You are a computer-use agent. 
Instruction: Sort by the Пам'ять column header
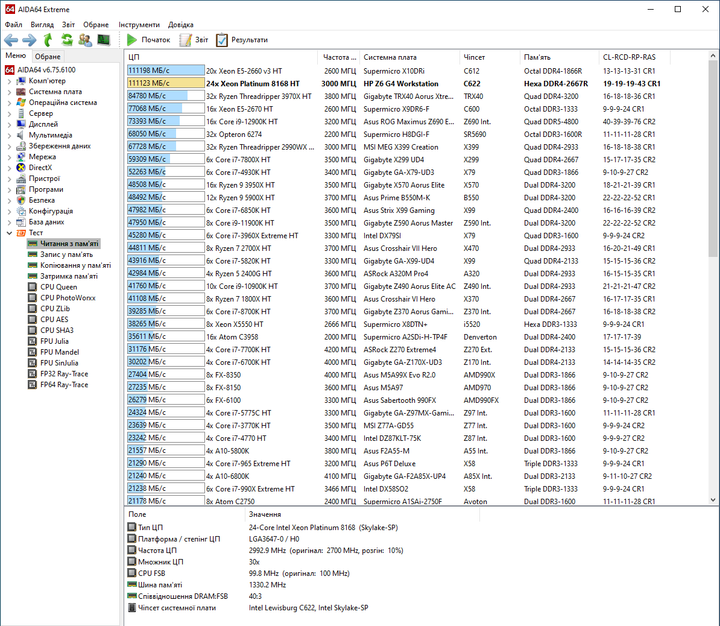point(559,57)
